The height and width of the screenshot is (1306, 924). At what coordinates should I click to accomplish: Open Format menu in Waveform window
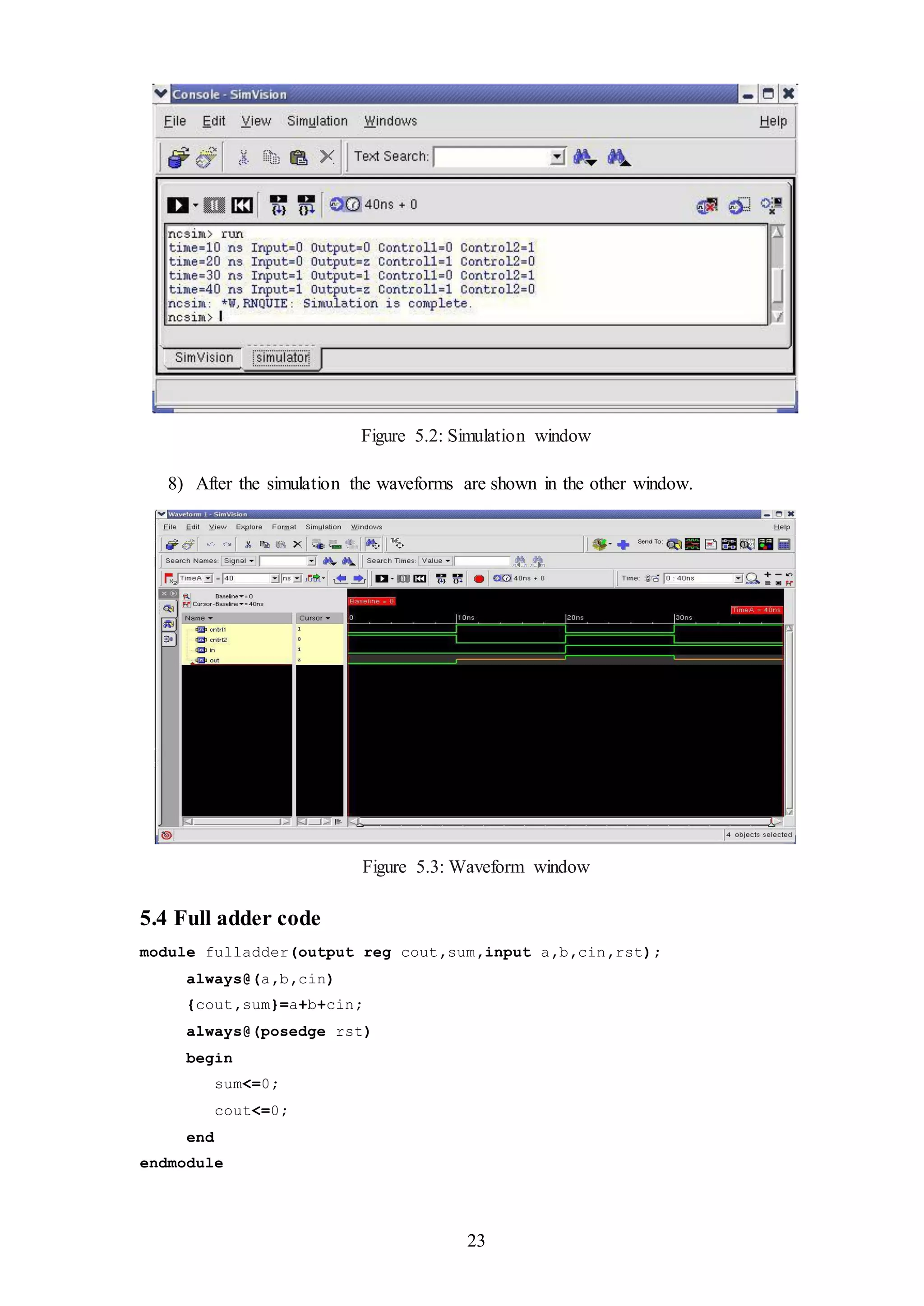tap(284, 527)
